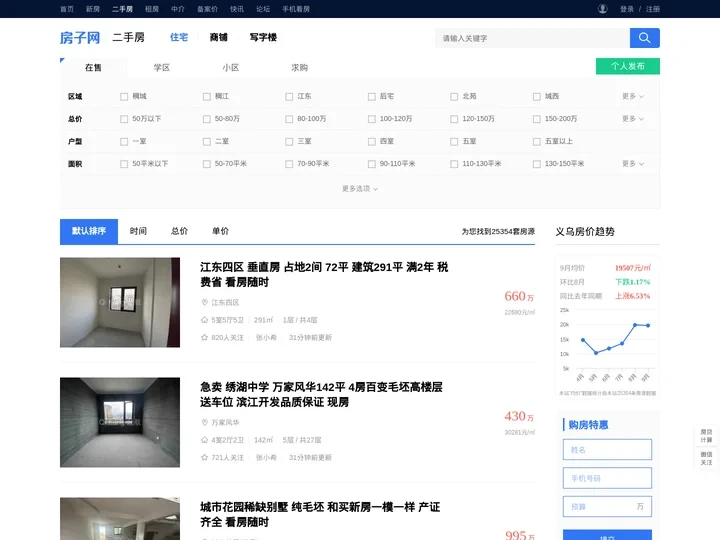720x540 pixels.
Task: Click star follow icon beside 721人关注
Action: point(204,457)
